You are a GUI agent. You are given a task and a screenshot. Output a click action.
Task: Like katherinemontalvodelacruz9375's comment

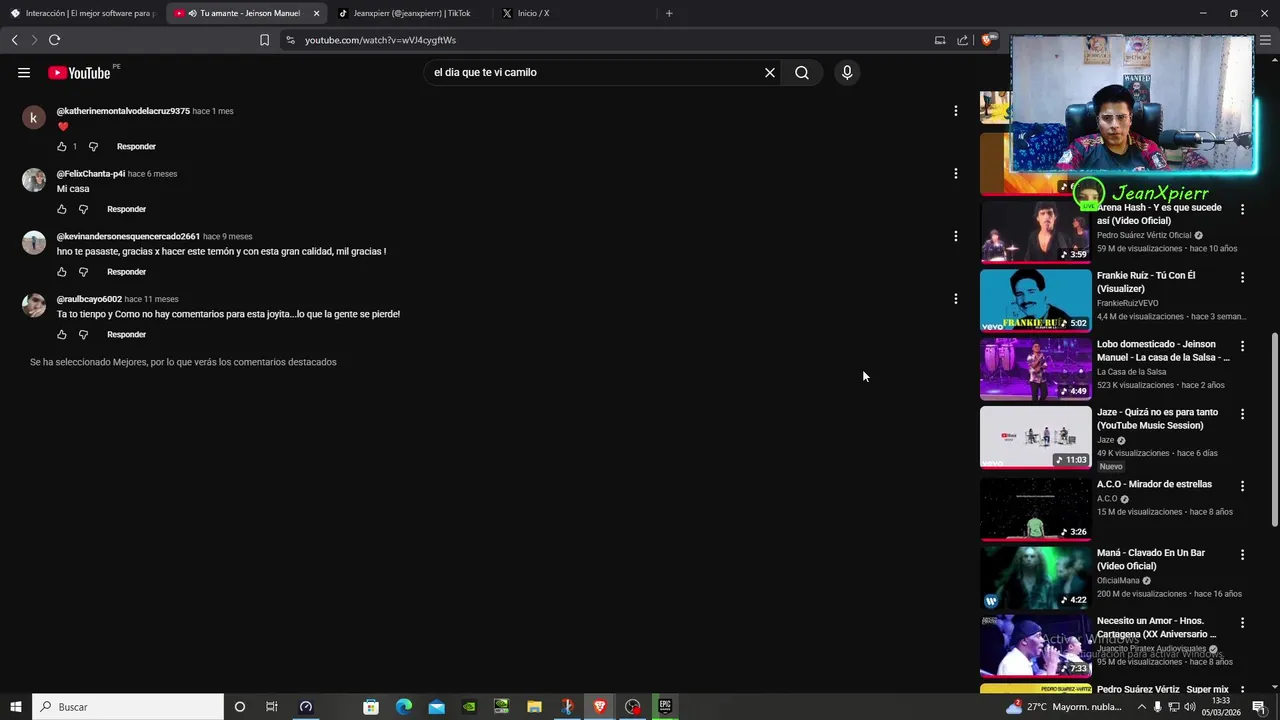tap(62, 146)
